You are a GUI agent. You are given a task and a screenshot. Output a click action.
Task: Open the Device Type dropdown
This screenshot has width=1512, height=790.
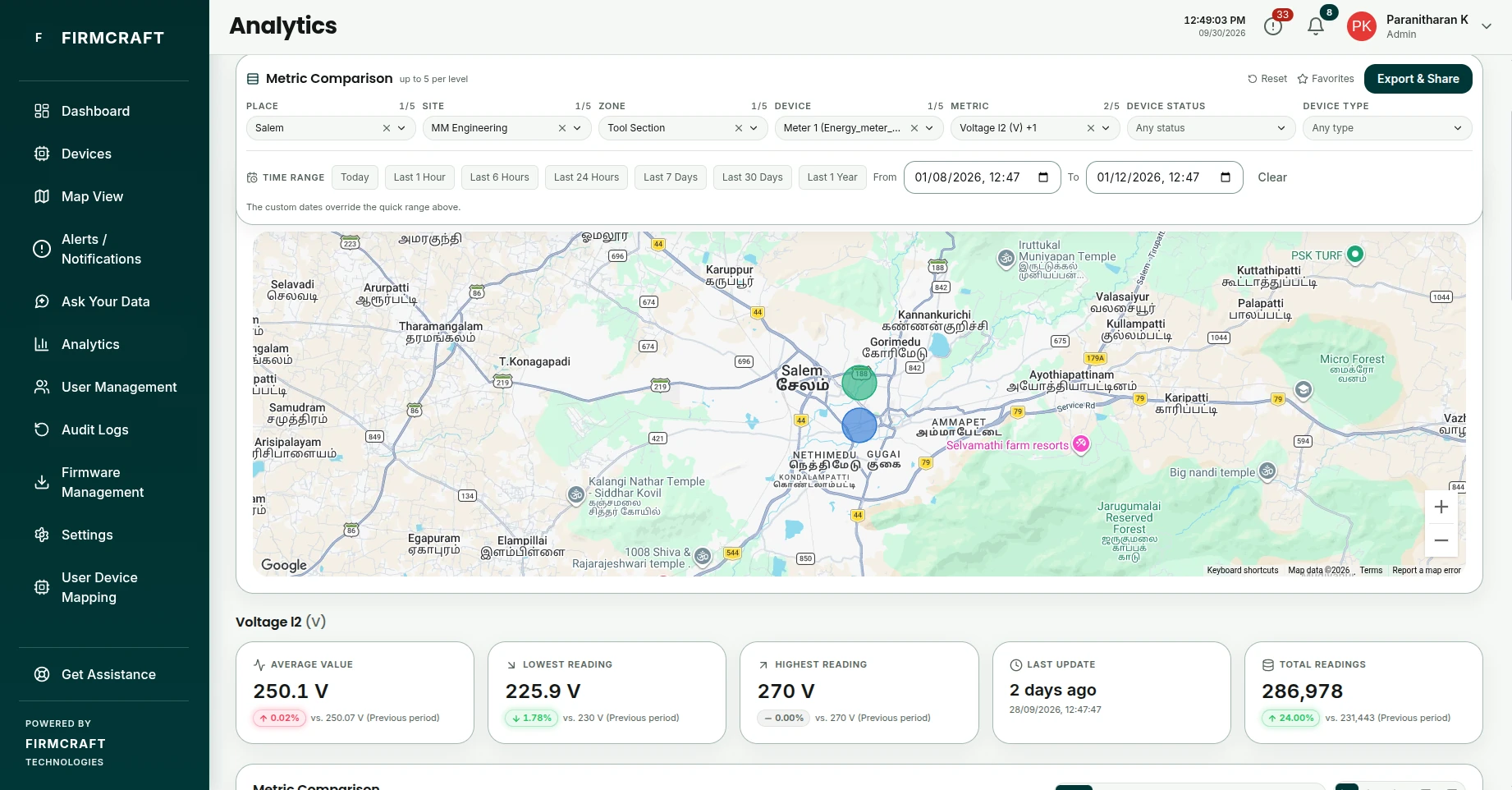[x=1387, y=128]
